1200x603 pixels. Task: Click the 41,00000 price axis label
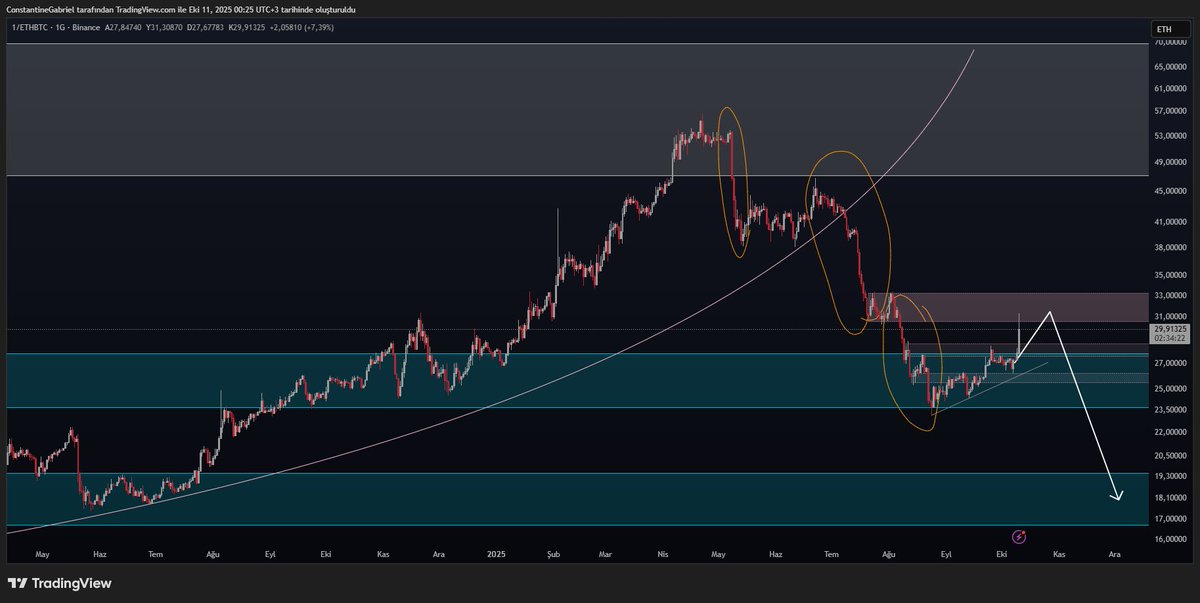tap(1170, 221)
